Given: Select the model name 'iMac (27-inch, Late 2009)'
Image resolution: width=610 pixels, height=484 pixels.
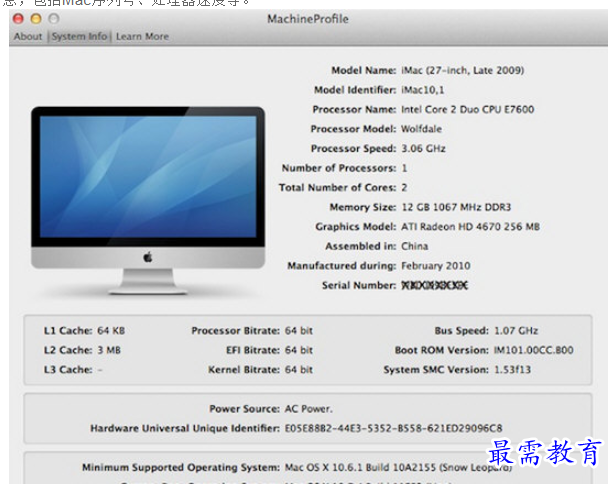Looking at the screenshot, I should (463, 70).
